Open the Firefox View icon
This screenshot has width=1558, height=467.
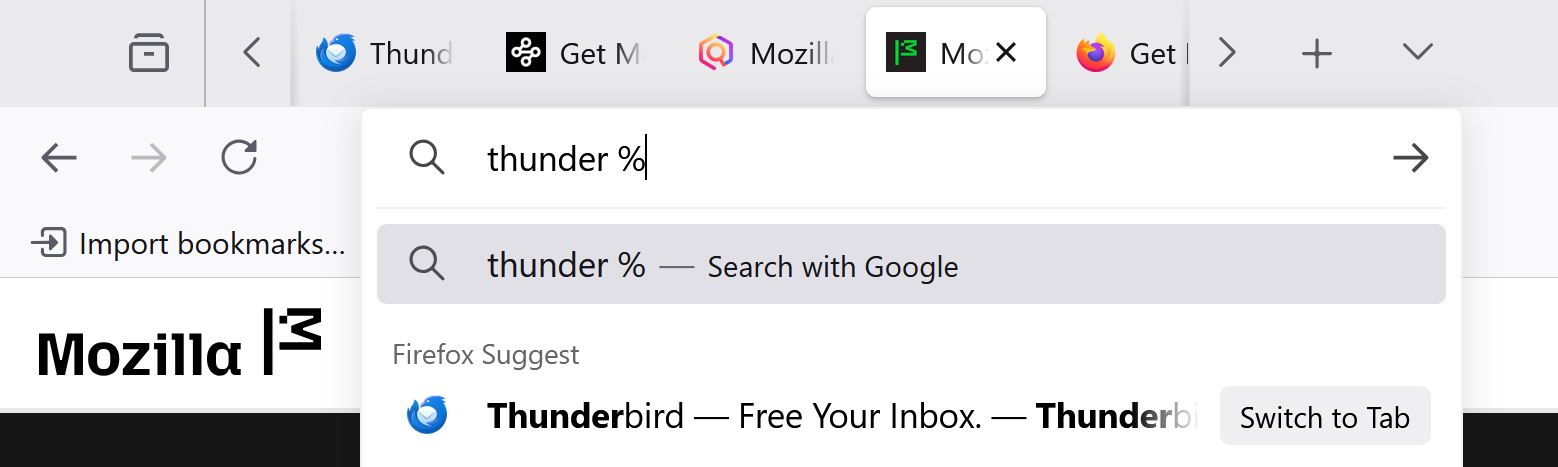tap(149, 53)
